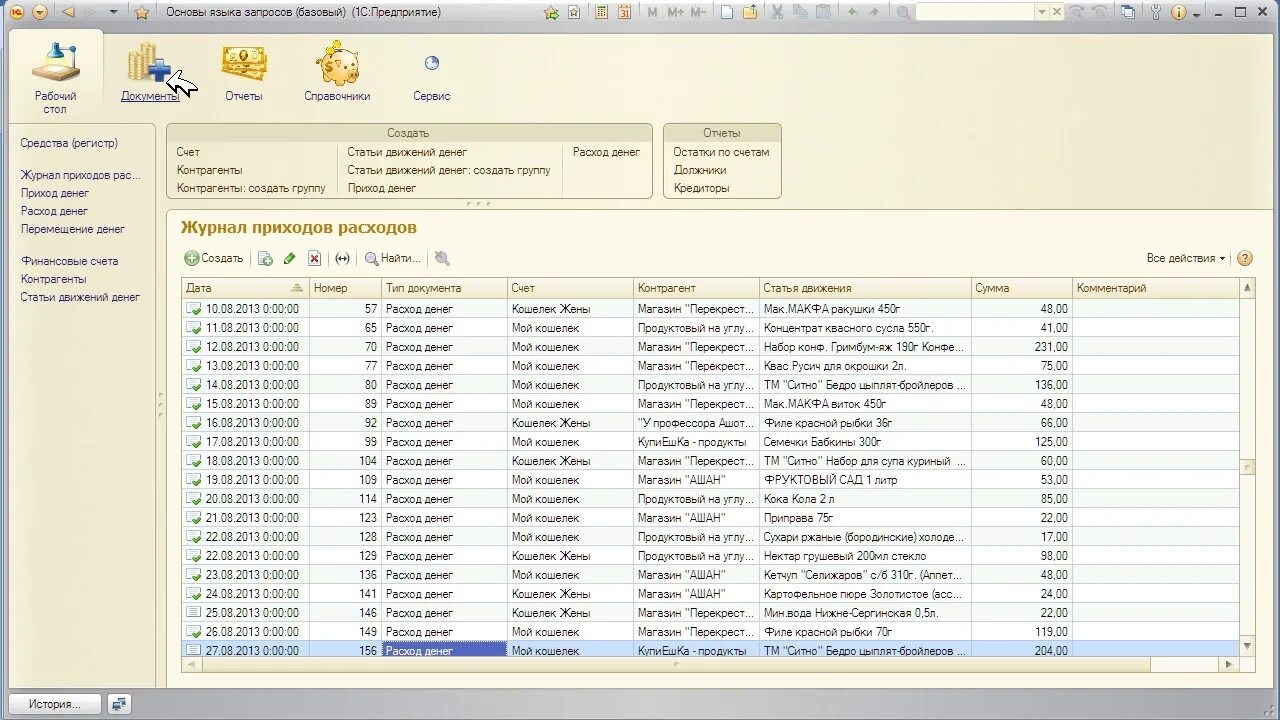Open the Документы section
Screen dimensions: 1280x720
pos(150,73)
